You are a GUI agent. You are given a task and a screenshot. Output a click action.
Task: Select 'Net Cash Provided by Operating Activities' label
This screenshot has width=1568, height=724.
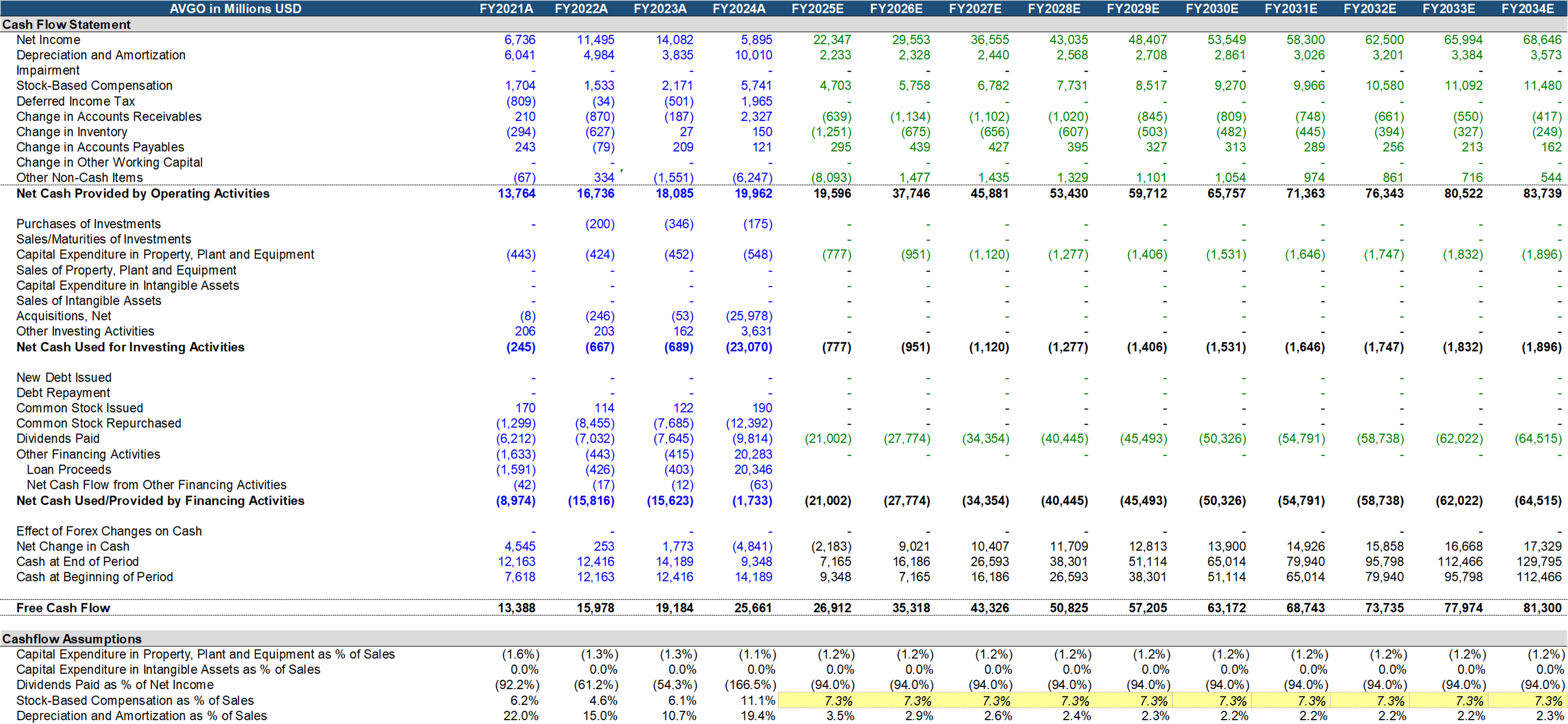point(143,193)
